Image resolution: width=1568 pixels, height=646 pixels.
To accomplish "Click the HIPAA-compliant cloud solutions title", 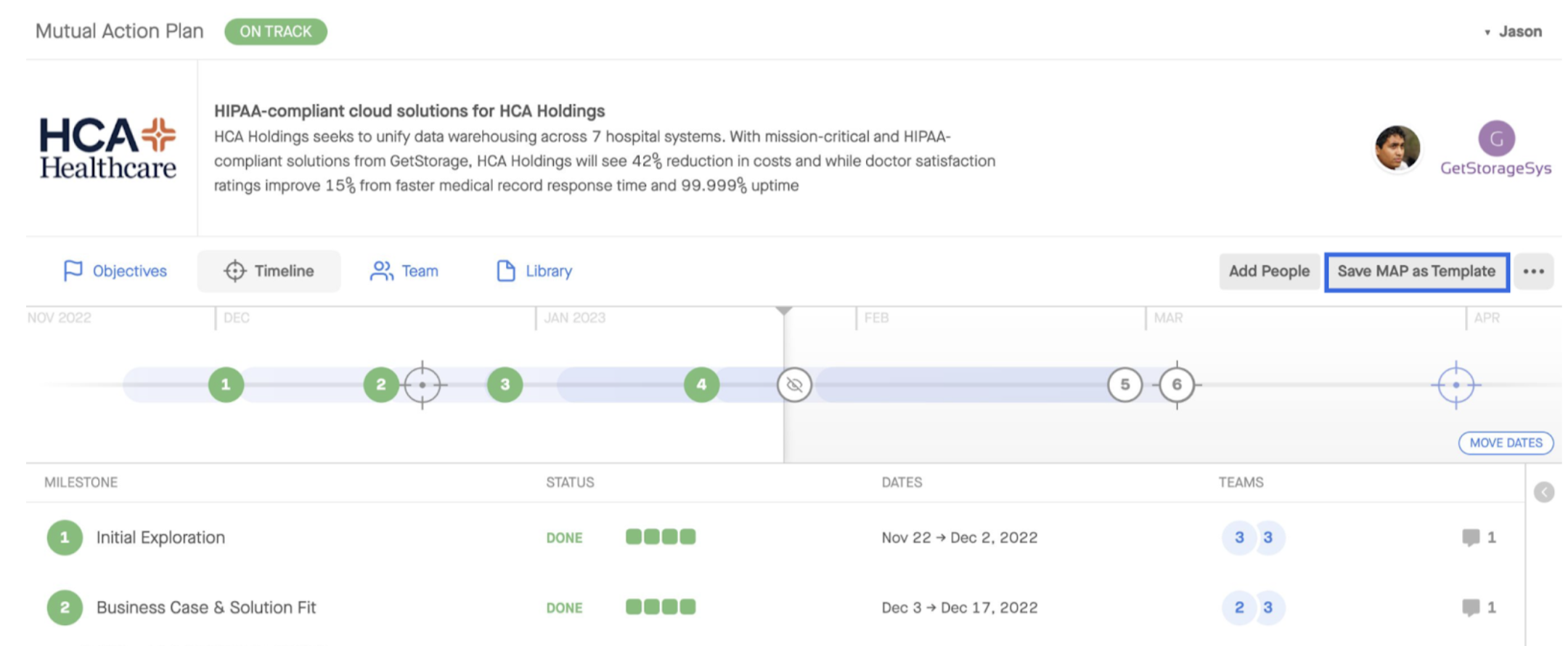I will [x=409, y=111].
